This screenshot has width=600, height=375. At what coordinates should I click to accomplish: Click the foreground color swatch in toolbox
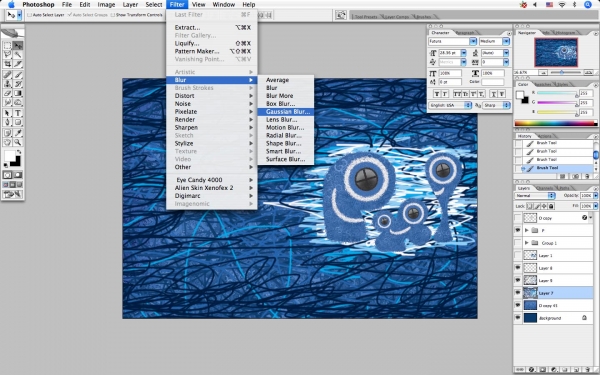tap(10, 156)
